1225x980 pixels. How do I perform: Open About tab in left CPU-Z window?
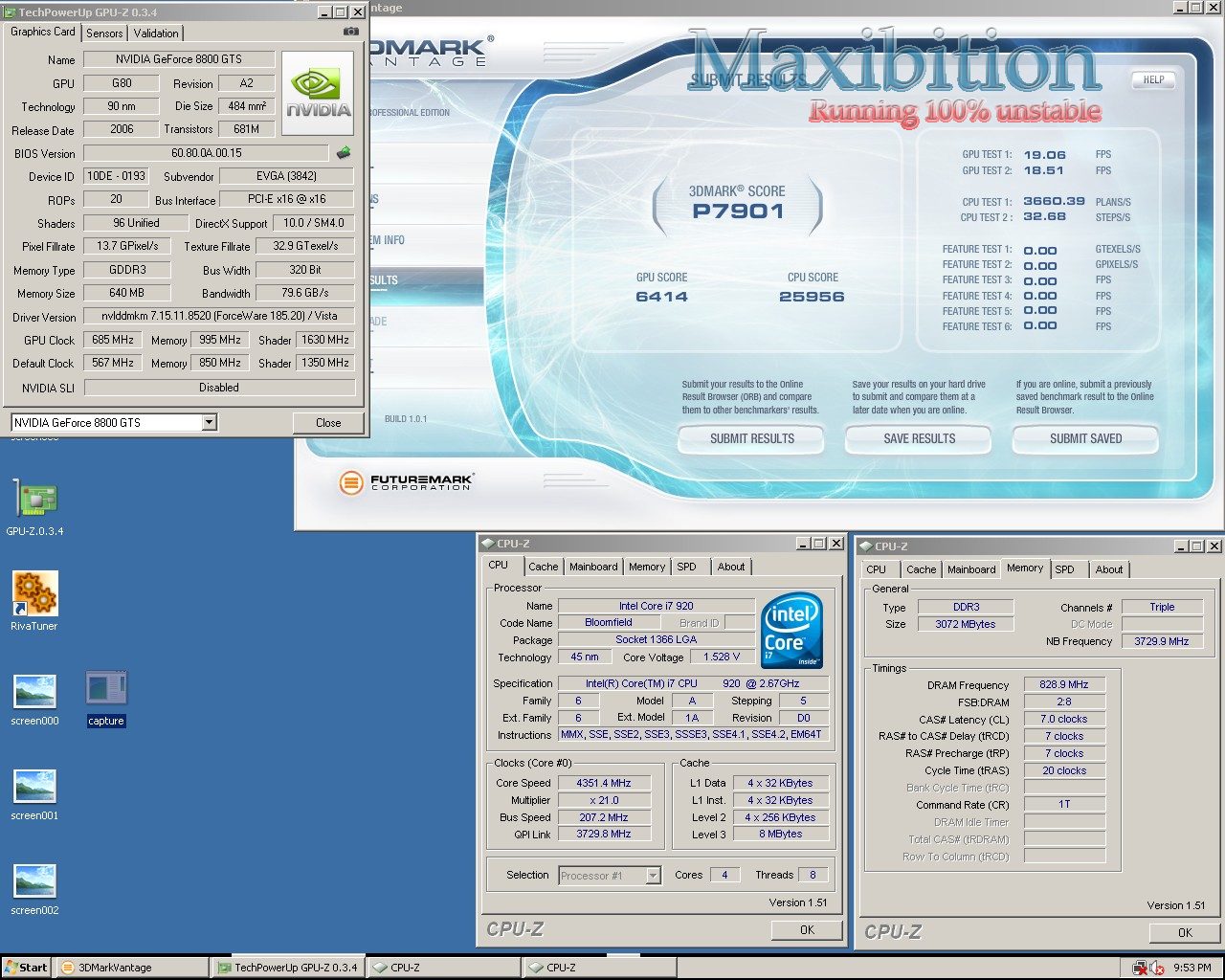(731, 567)
